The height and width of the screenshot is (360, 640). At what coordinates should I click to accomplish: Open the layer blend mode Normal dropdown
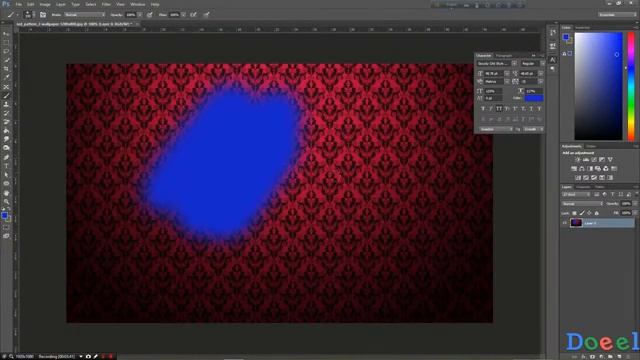pos(582,204)
